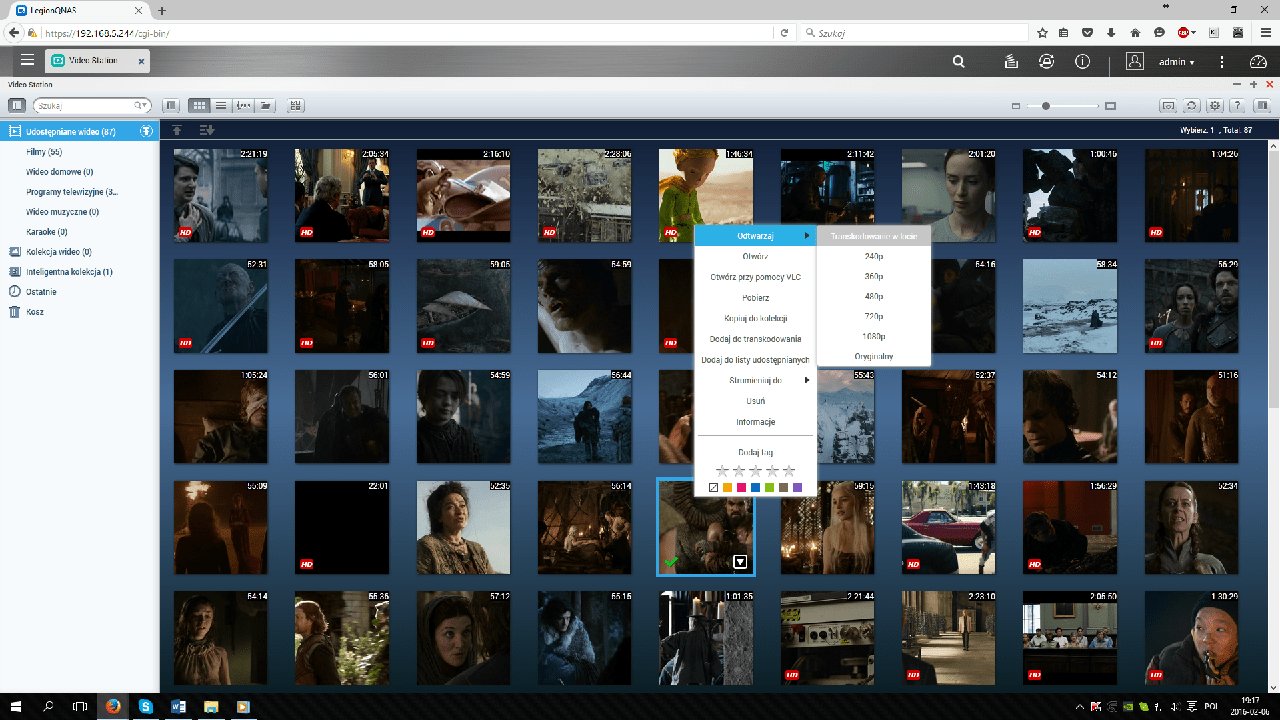The image size is (1280, 720).
Task: Open the sort order icon
Action: (207, 130)
